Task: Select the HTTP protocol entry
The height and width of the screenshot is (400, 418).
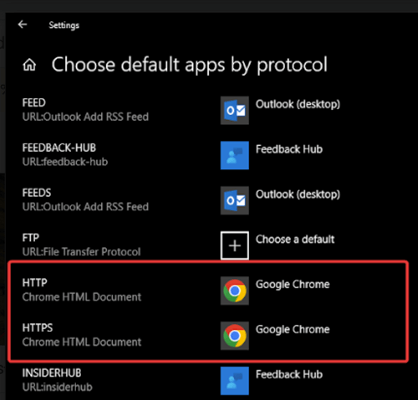Action: 82,290
